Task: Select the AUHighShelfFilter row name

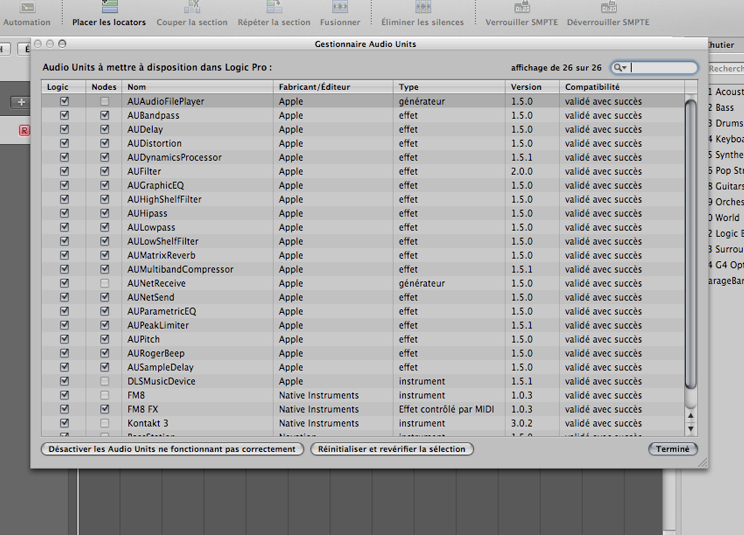Action: (x=164, y=199)
